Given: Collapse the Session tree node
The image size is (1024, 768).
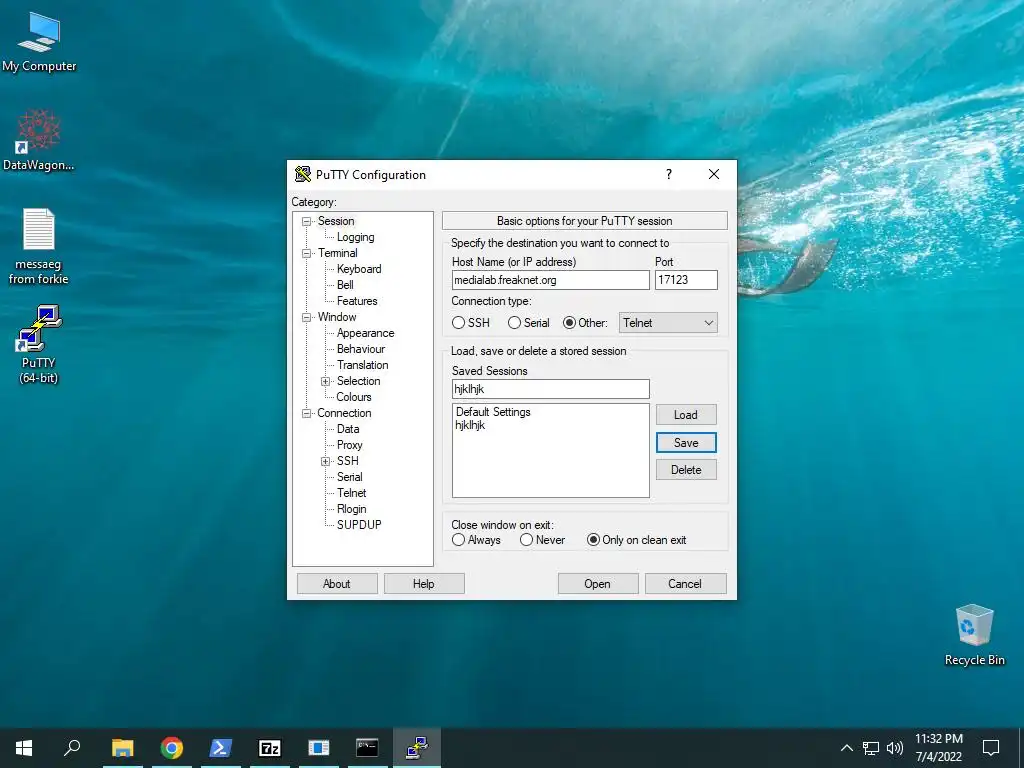Looking at the screenshot, I should pyautogui.click(x=306, y=221).
